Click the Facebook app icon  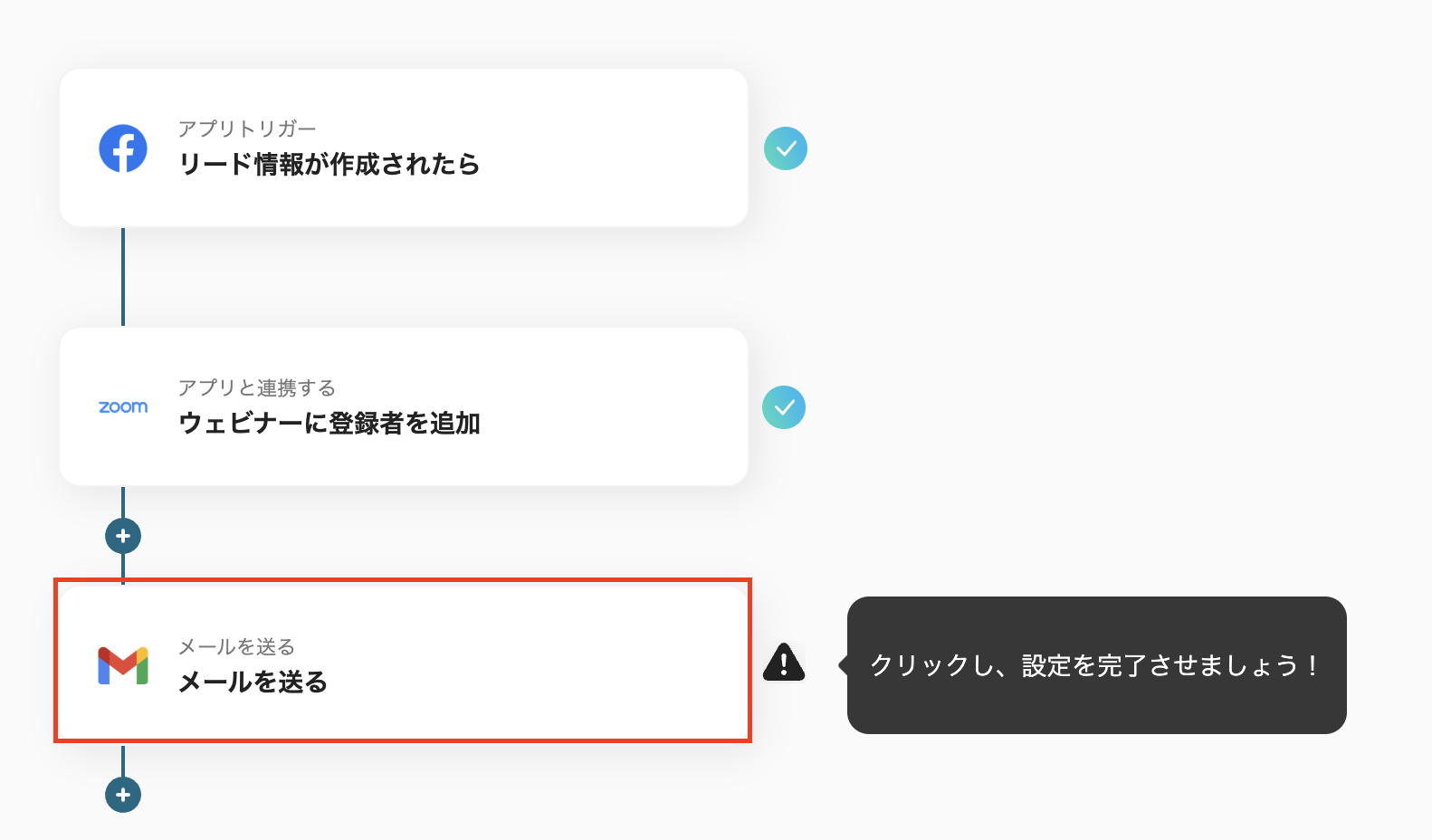pos(122,148)
